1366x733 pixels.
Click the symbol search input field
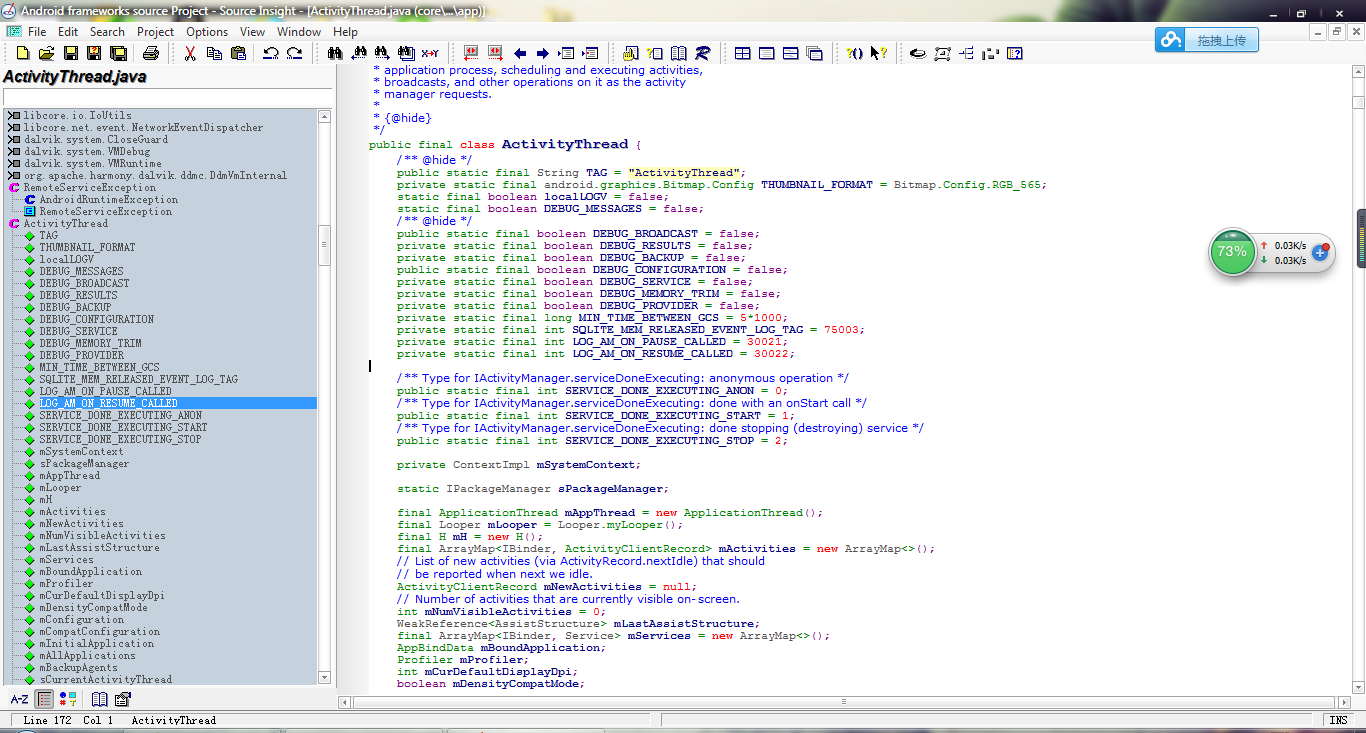pyautogui.click(x=167, y=96)
